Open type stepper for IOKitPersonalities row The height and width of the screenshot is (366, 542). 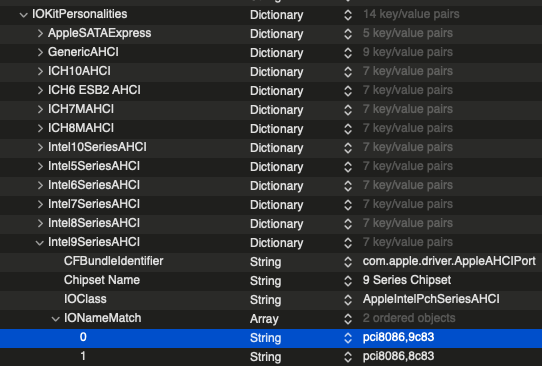(348, 15)
